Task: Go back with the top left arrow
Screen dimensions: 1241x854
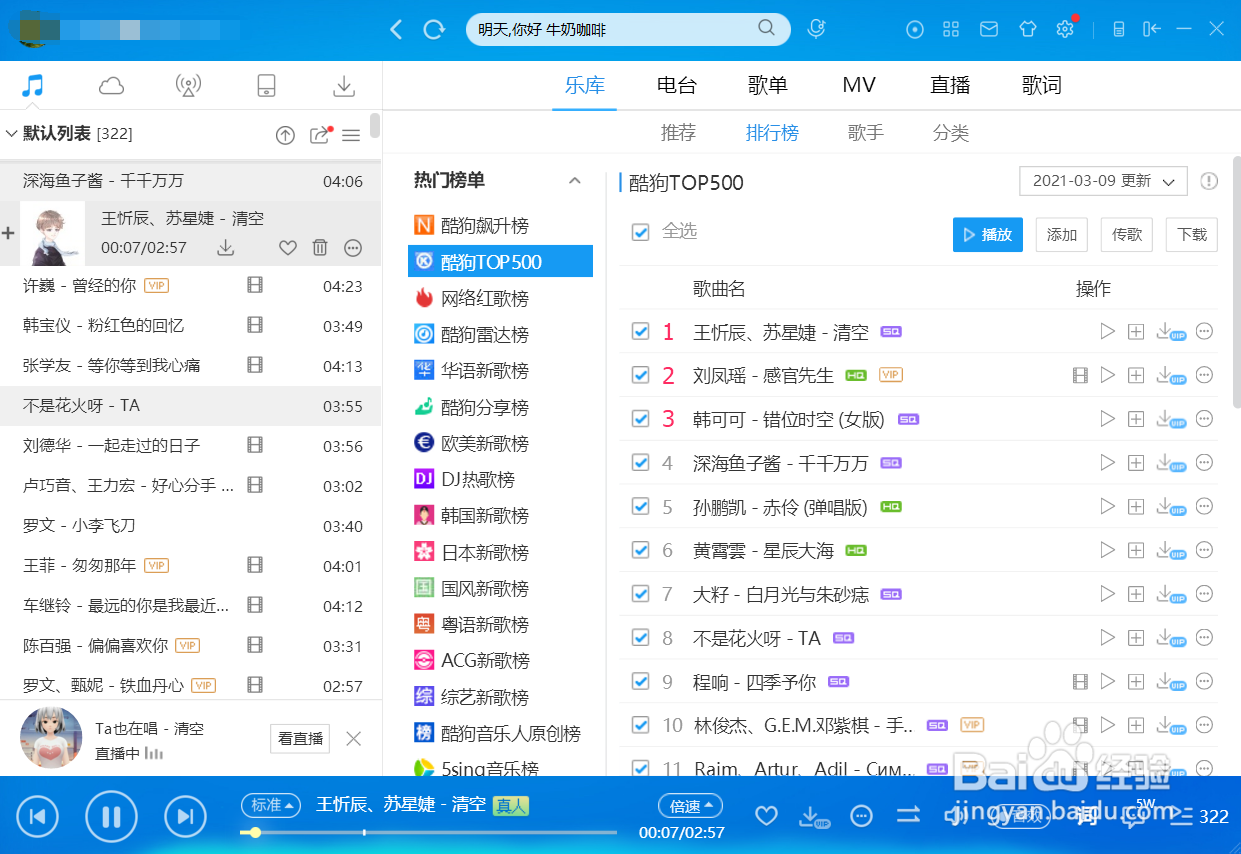Action: (x=396, y=30)
